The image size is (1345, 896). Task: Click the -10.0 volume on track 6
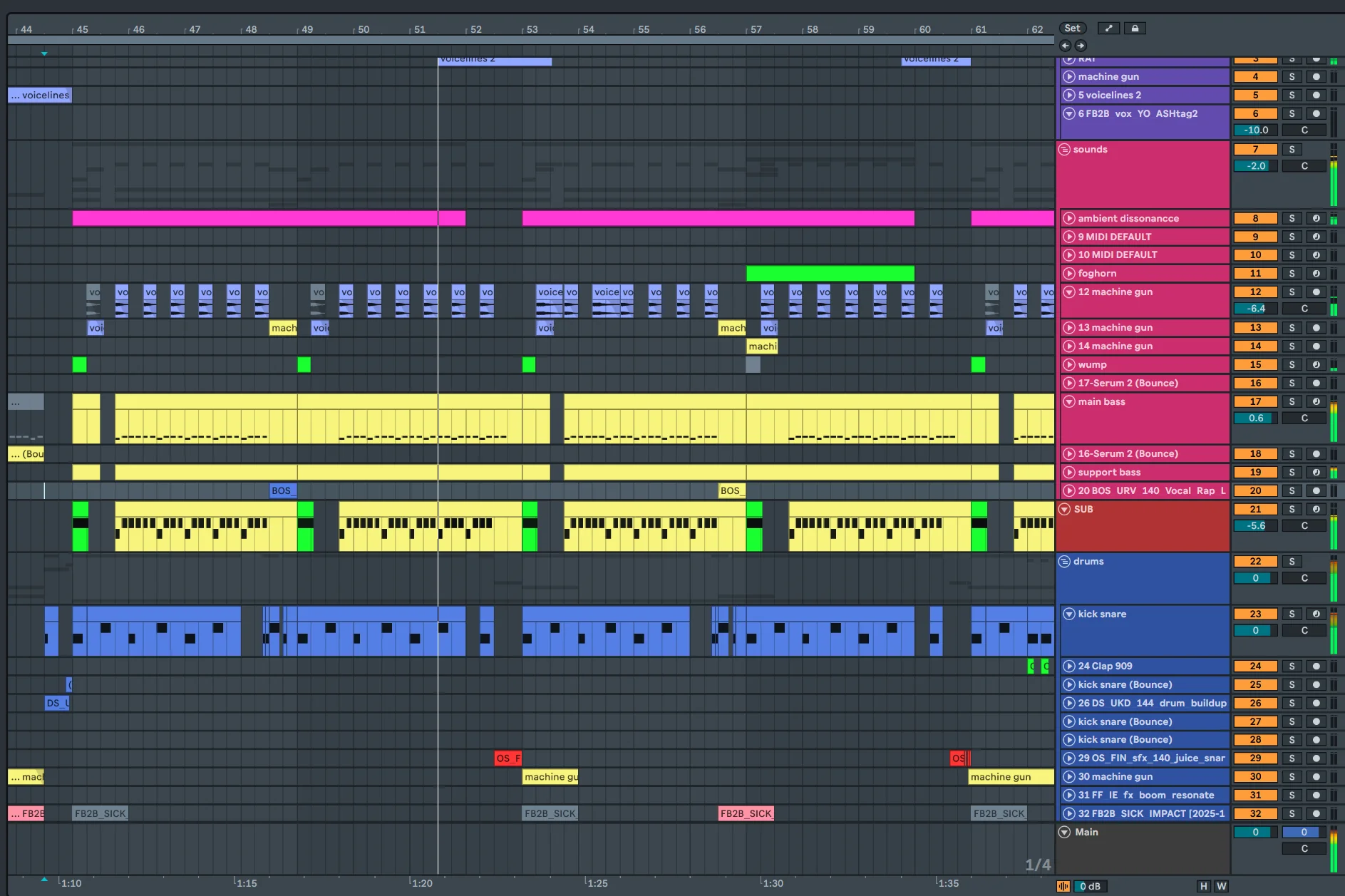click(x=1256, y=130)
